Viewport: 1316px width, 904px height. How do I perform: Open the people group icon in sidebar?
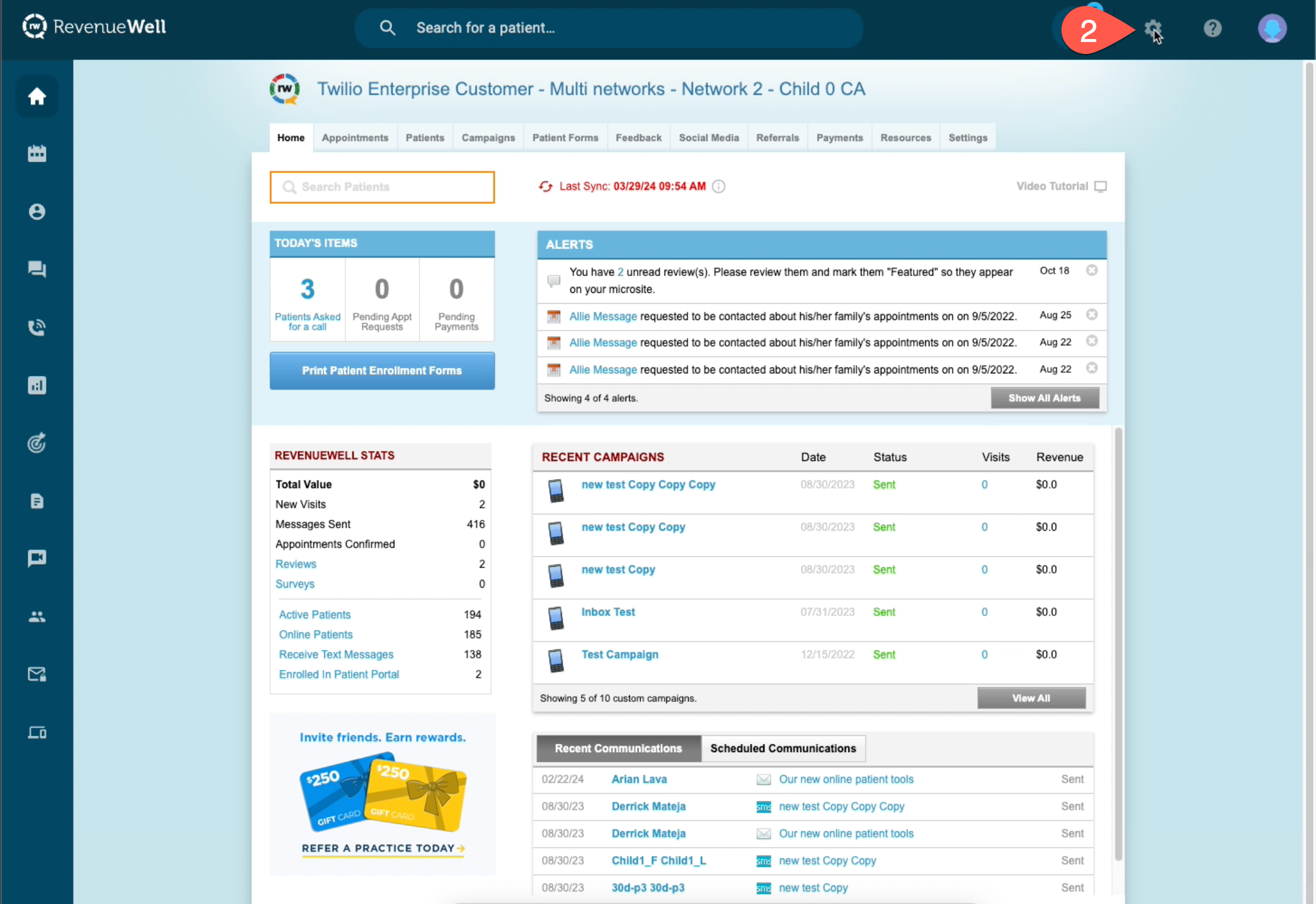coord(37,616)
